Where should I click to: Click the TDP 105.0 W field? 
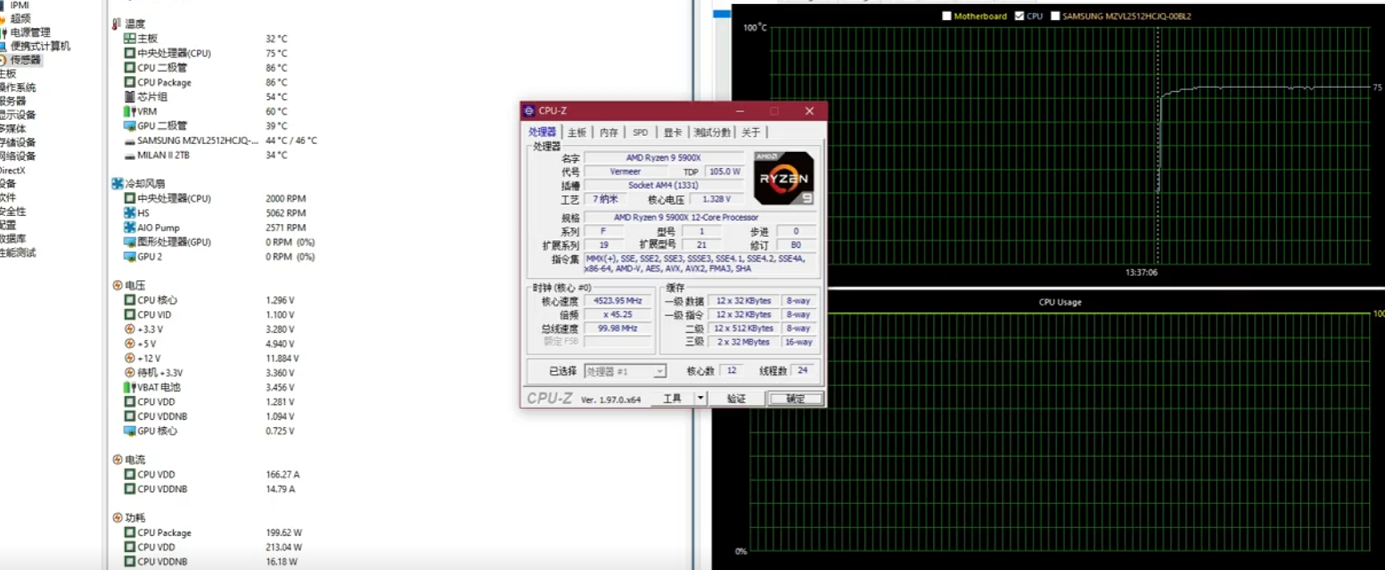[724, 172]
